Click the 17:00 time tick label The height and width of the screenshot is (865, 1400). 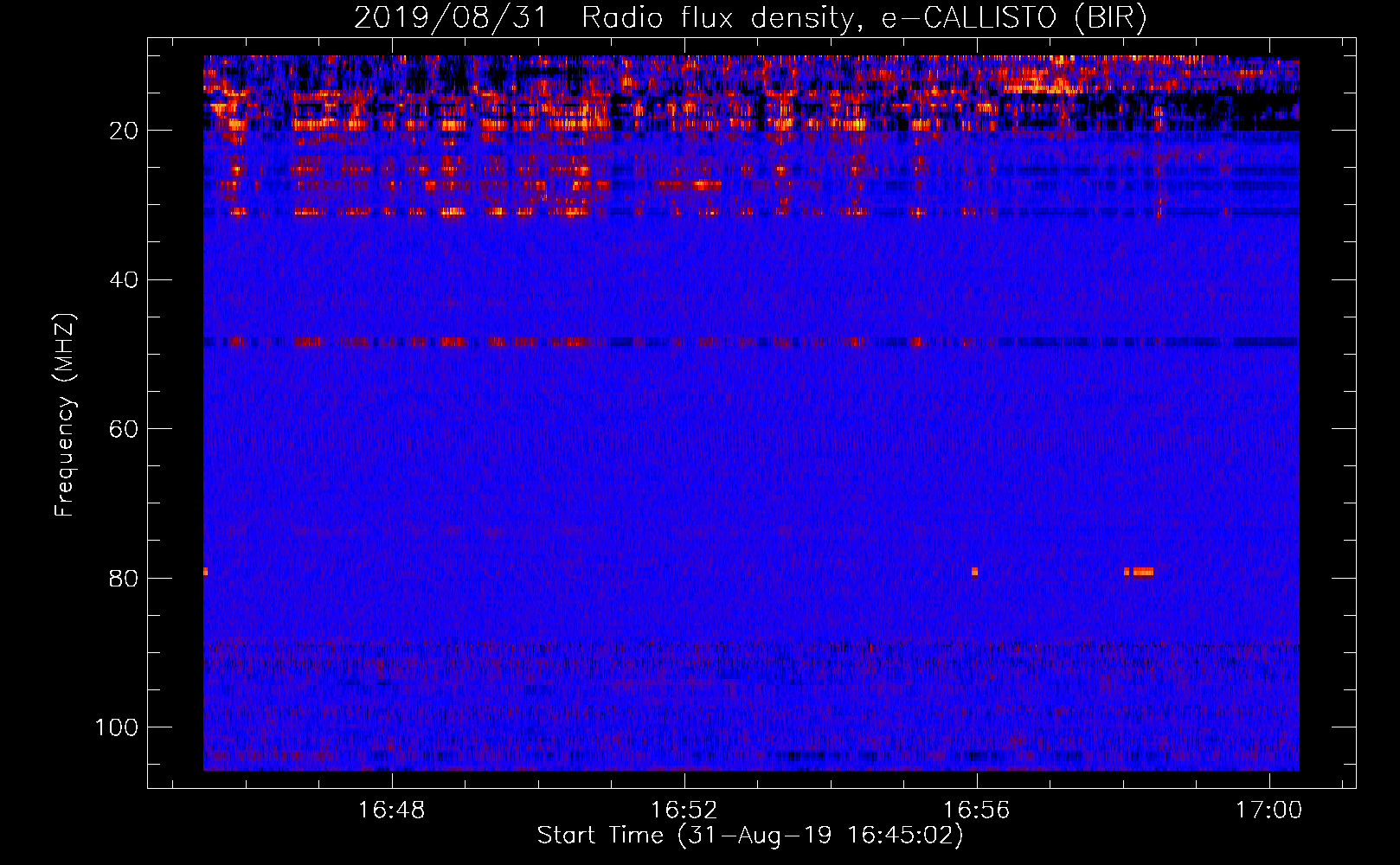coord(1268,811)
